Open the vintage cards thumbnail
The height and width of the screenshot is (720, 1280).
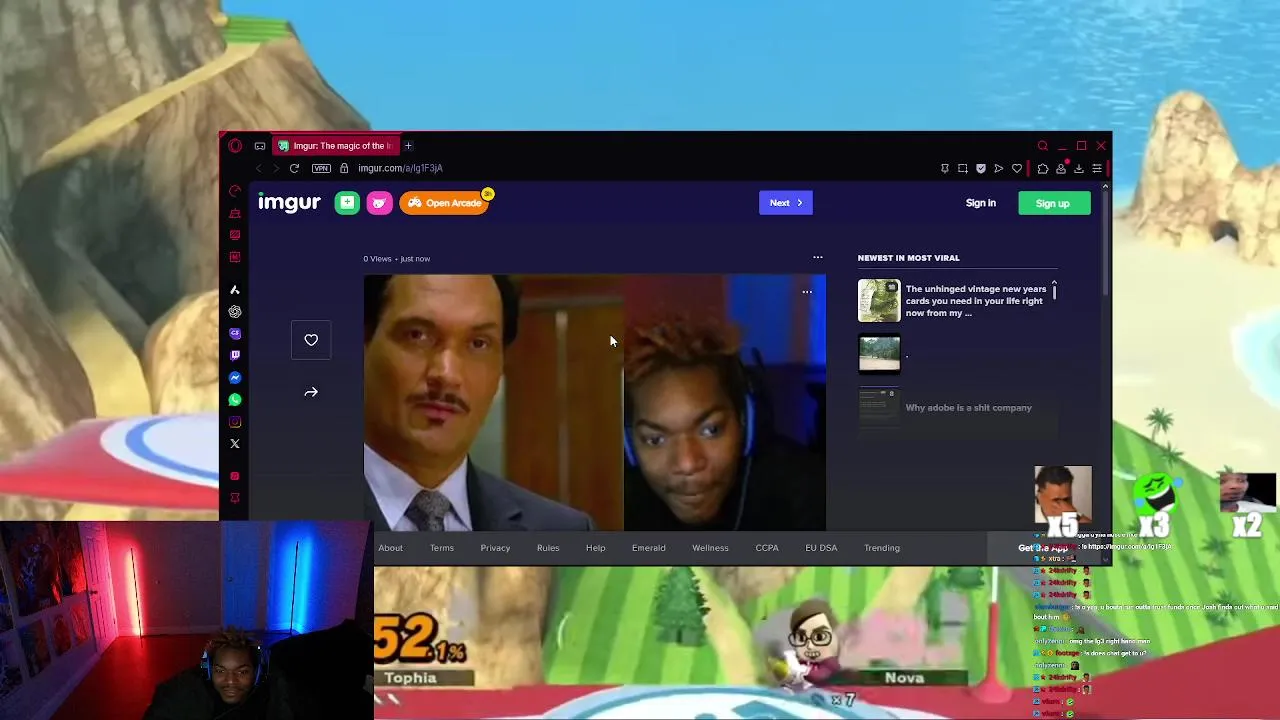[x=879, y=301]
